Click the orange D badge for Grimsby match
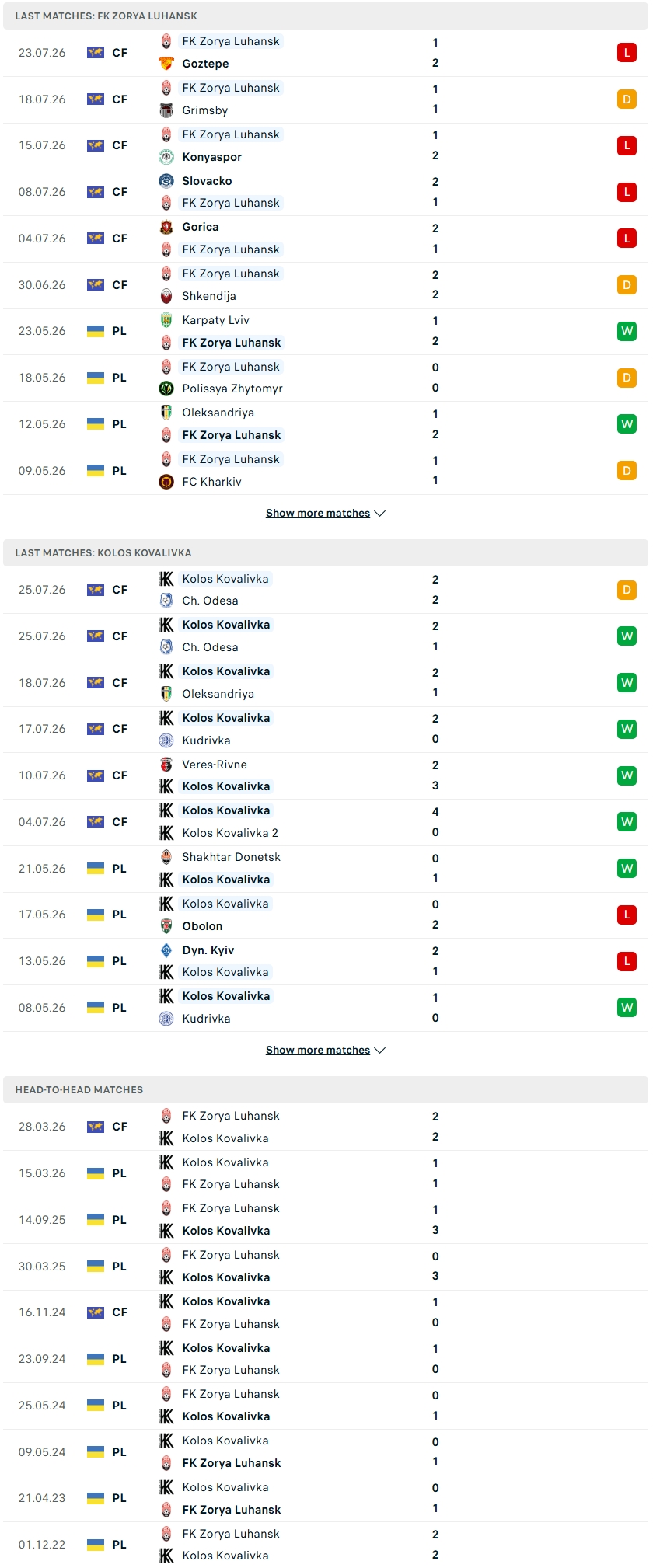 click(x=627, y=99)
